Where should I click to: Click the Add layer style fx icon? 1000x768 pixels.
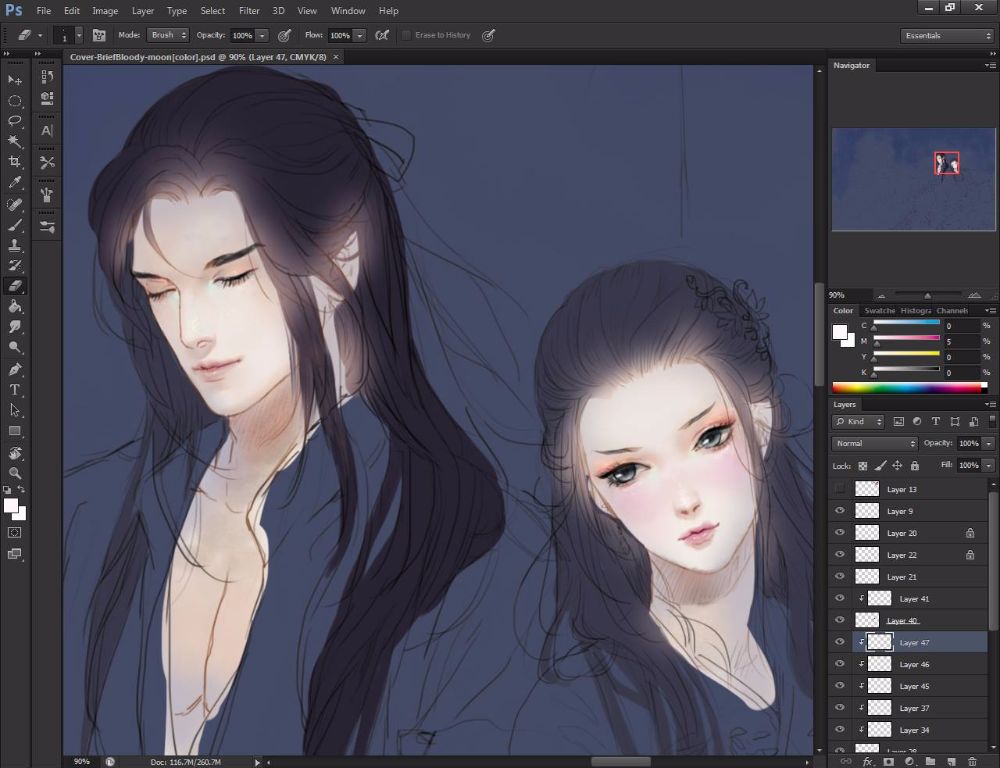point(867,762)
